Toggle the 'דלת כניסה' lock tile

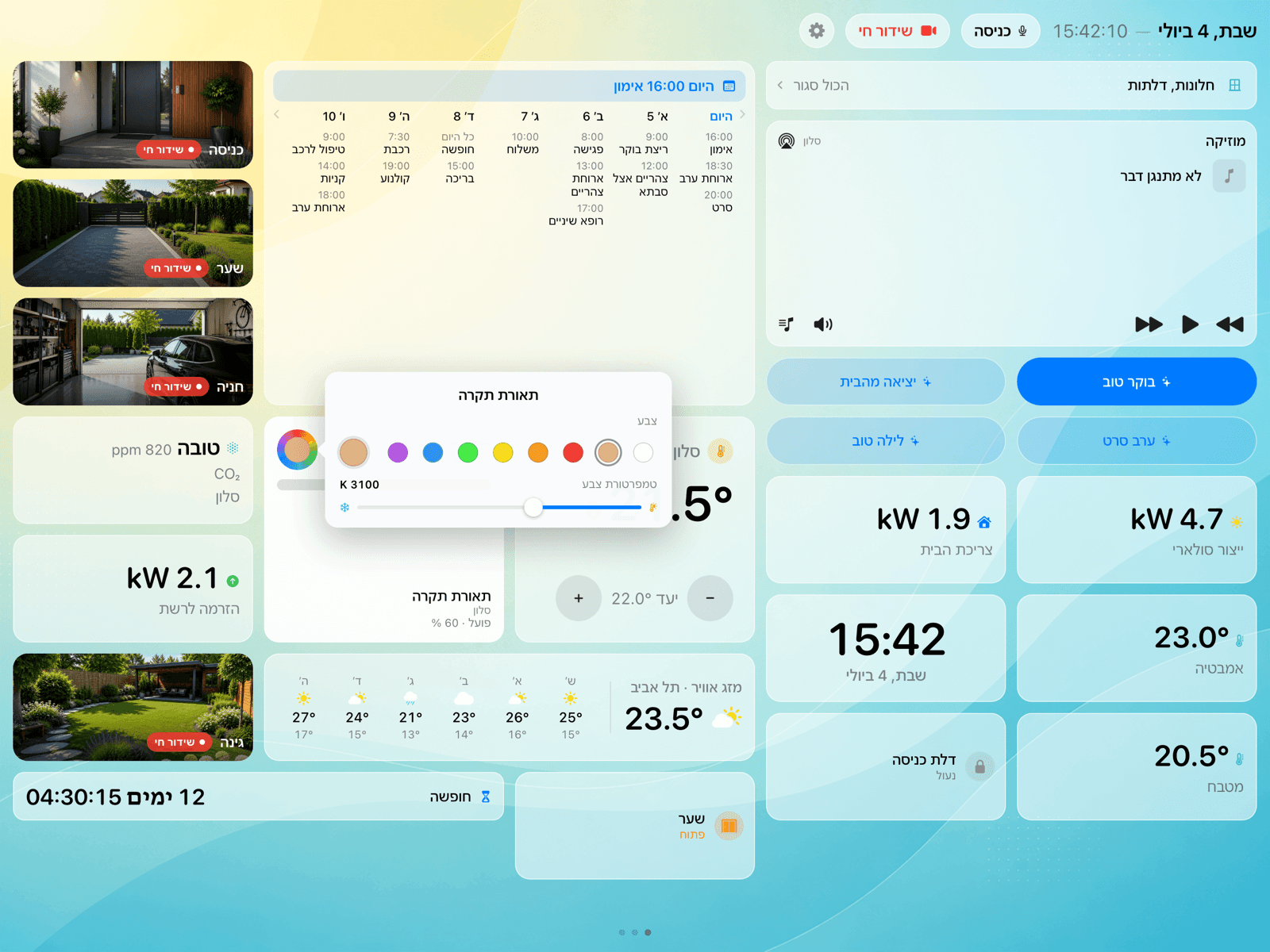click(886, 766)
